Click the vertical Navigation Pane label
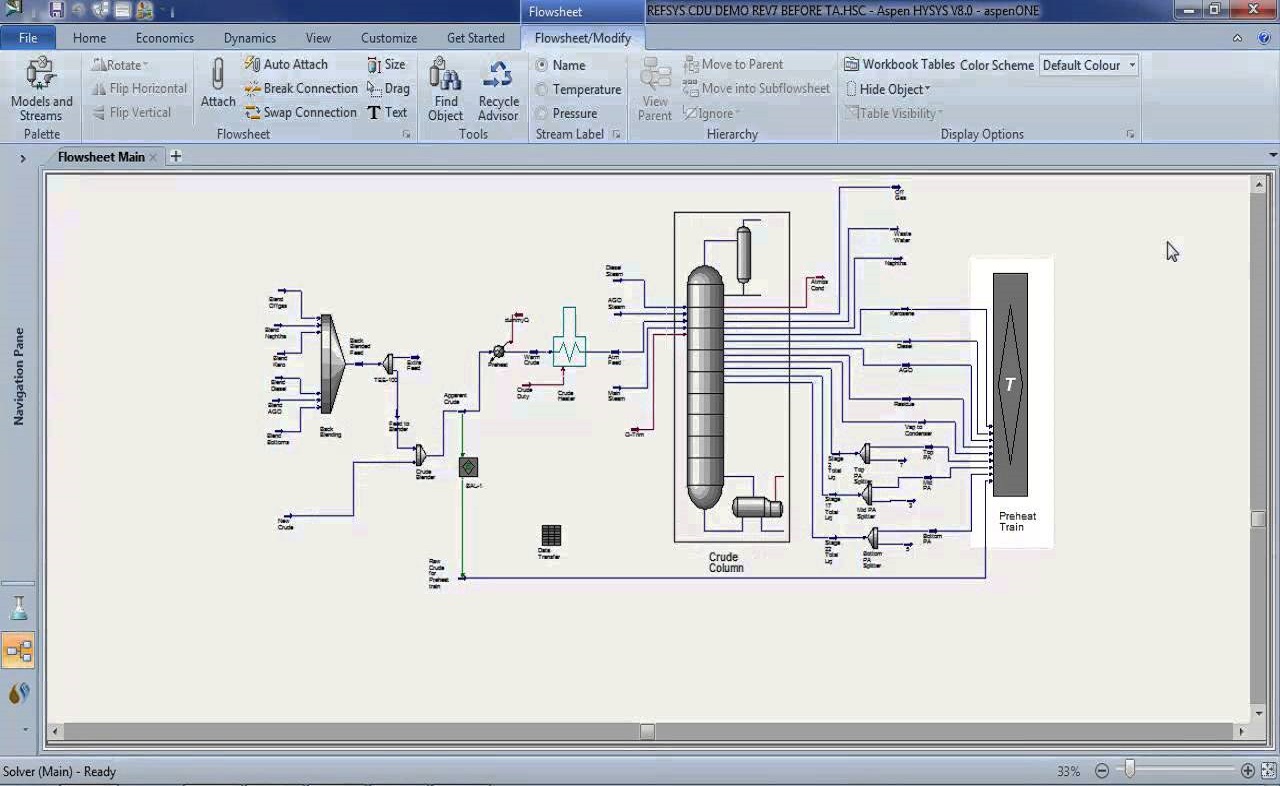The image size is (1280, 786). (x=18, y=376)
